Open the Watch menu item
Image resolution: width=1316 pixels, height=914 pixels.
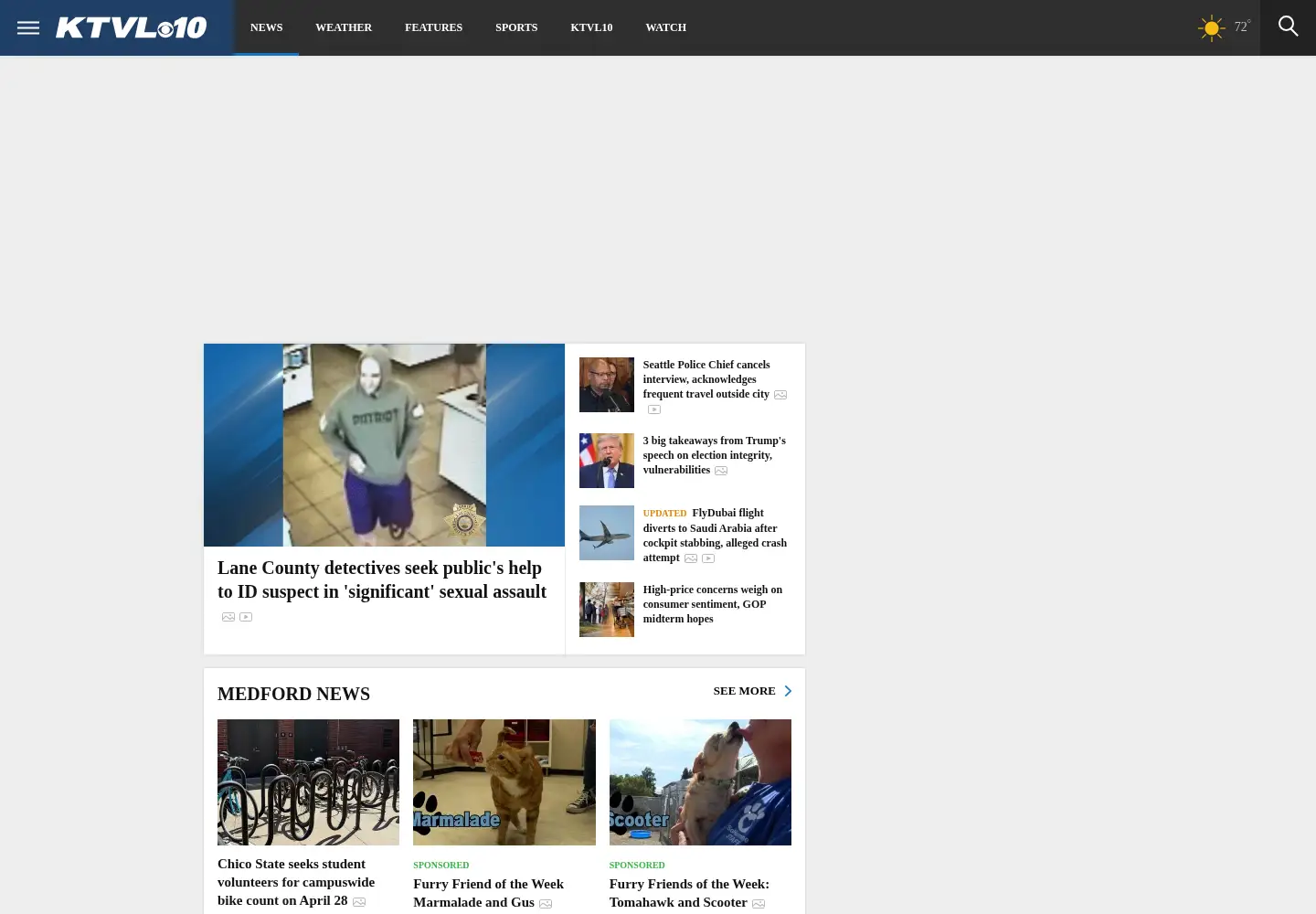[666, 27]
